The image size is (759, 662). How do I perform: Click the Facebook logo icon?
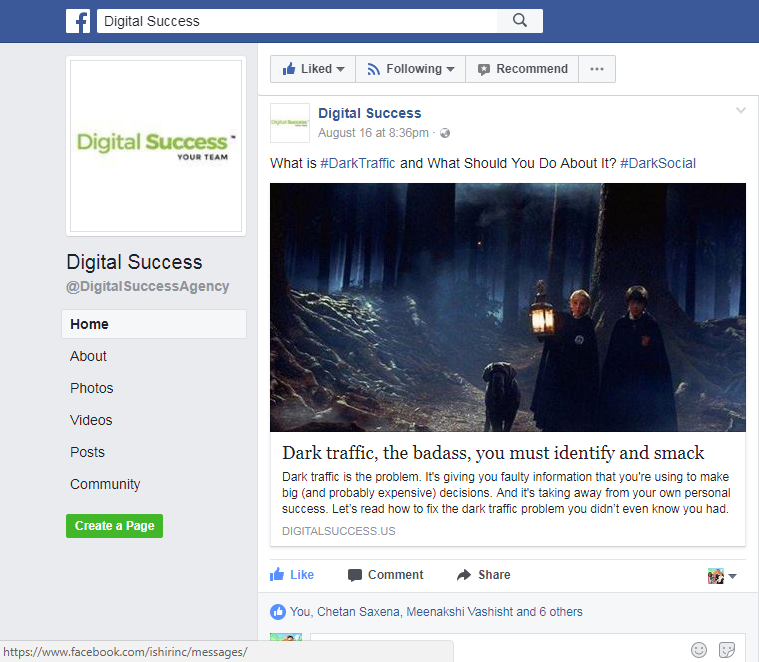(78, 21)
